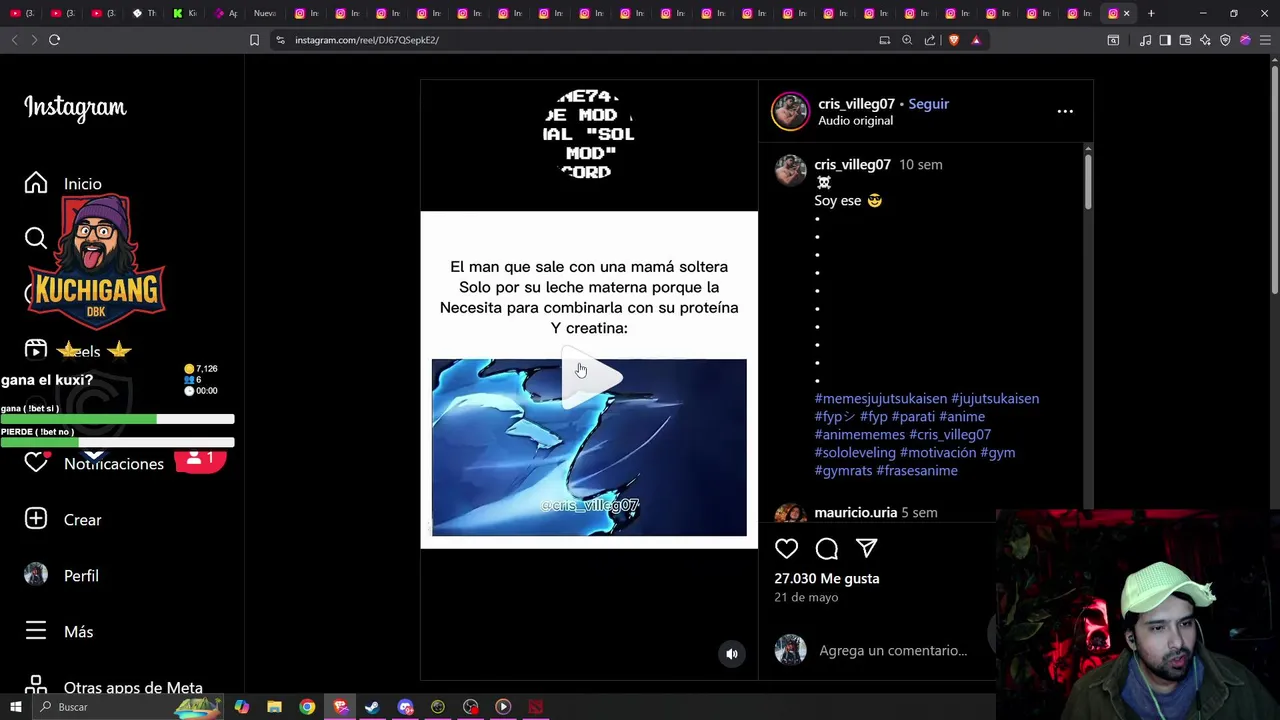Viewport: 1280px width, 720px height.
Task: Open hashtag #gymrats
Action: point(843,470)
